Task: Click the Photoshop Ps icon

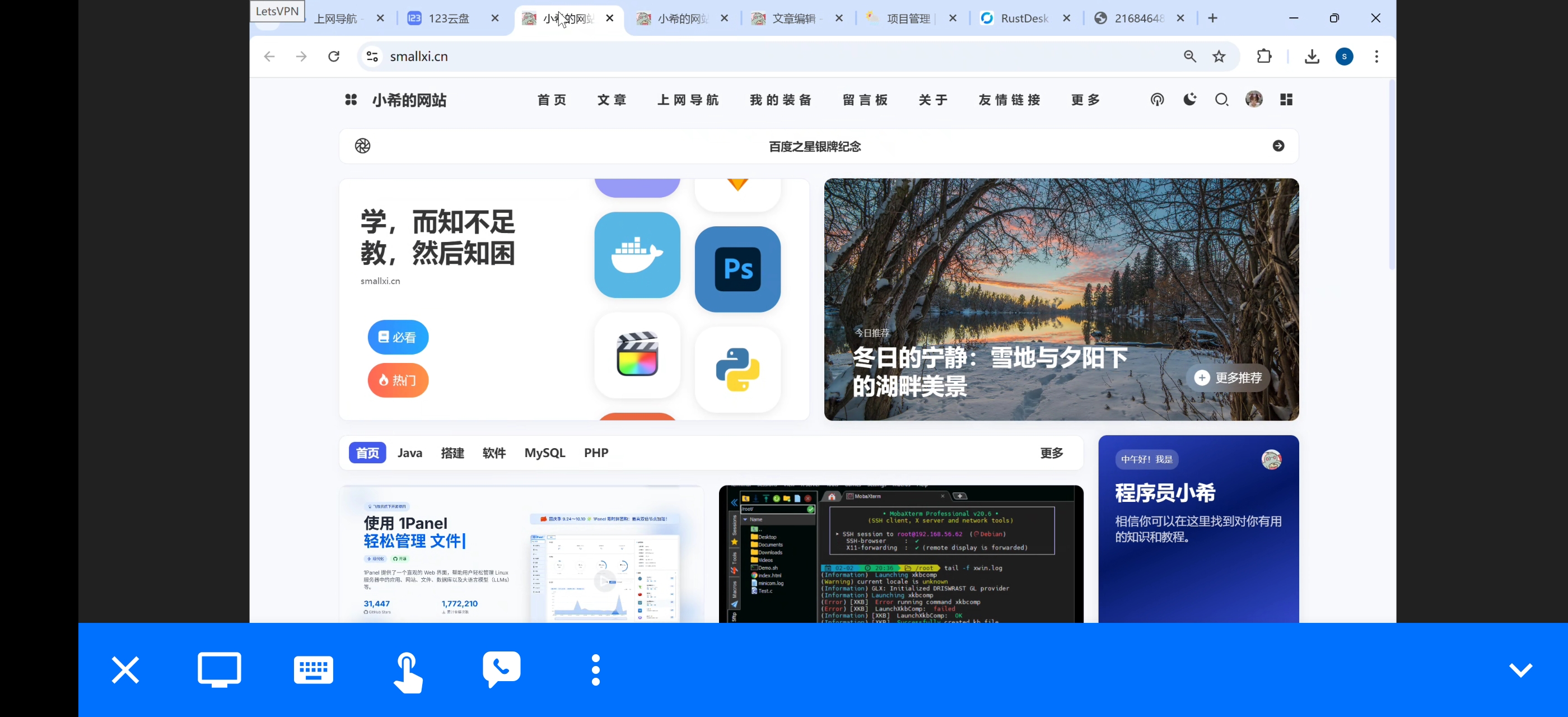Action: pyautogui.click(x=737, y=269)
